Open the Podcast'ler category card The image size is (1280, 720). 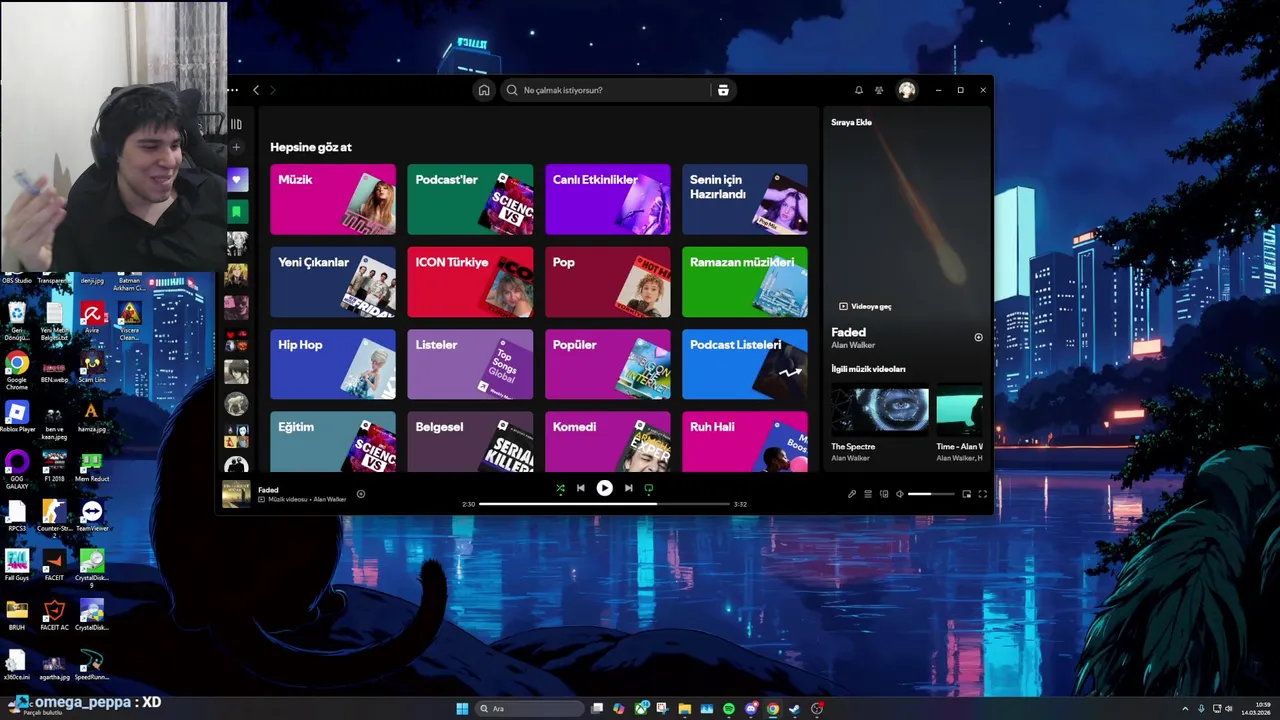[x=470, y=199]
